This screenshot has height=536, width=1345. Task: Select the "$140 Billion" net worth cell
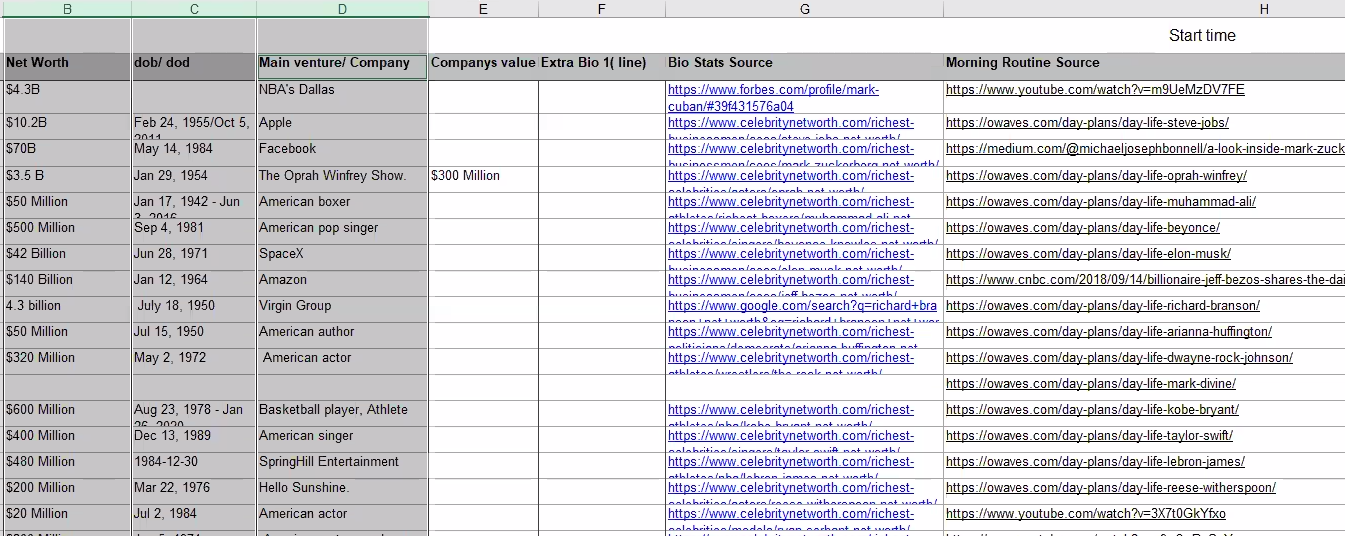coord(39,280)
